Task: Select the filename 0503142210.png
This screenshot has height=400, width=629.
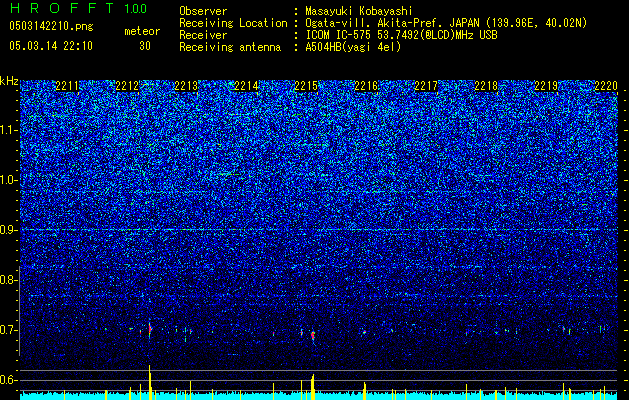Action: click(51, 26)
